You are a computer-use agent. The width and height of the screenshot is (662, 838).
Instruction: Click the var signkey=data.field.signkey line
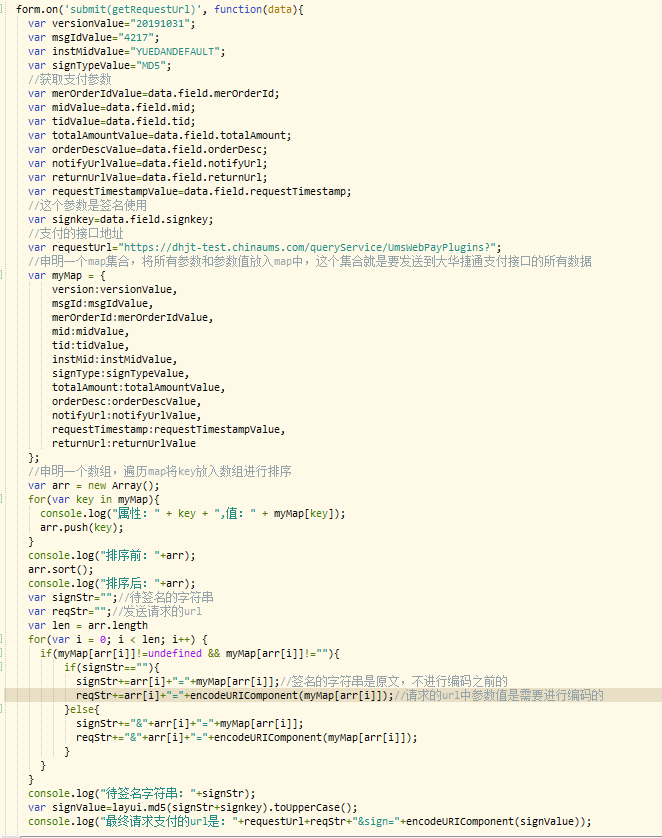coord(120,219)
